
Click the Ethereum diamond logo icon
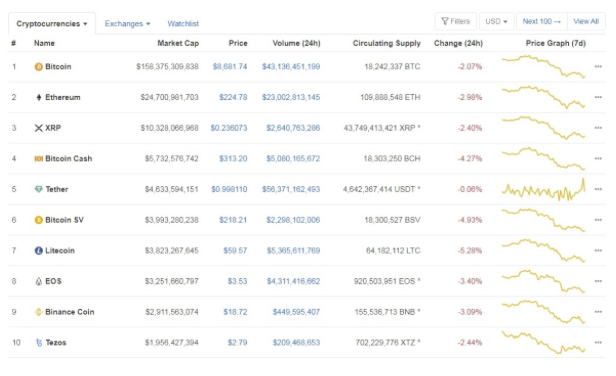[x=38, y=97]
